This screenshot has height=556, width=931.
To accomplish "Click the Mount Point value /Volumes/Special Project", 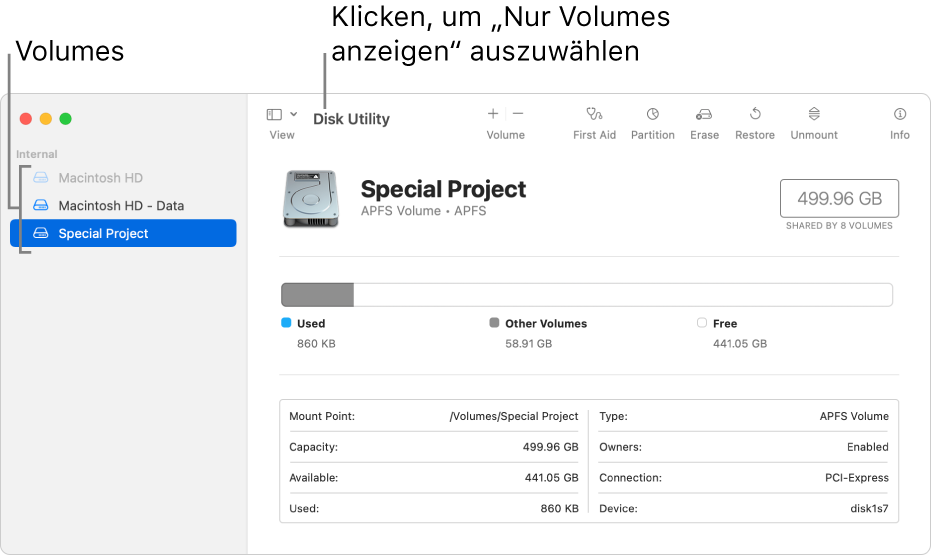I will (514, 416).
